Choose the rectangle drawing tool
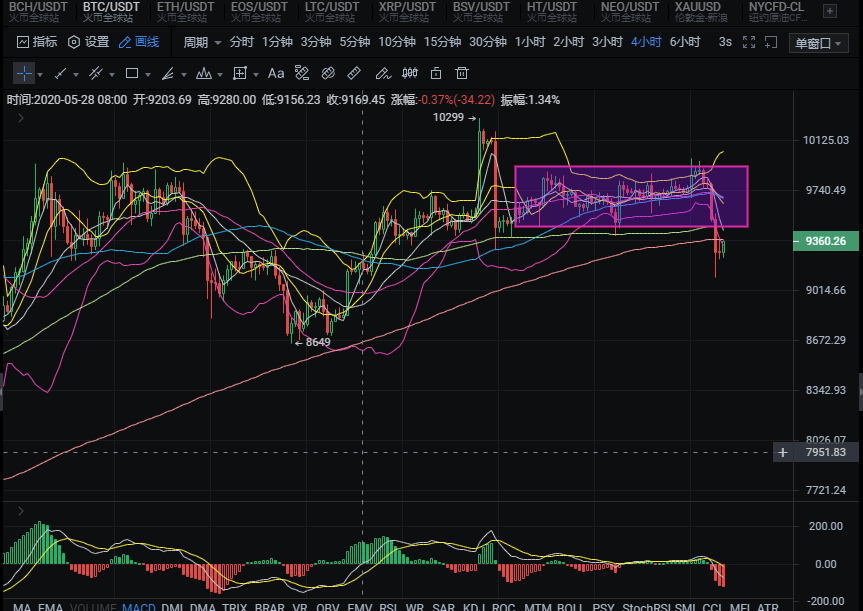 point(132,73)
